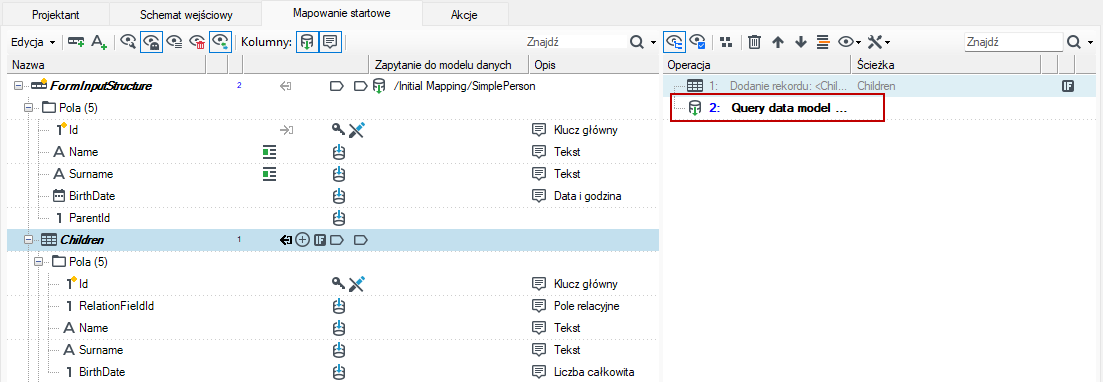1103x382 pixels.
Task: Click the black left arrow icon in Children row
Action: click(286, 240)
